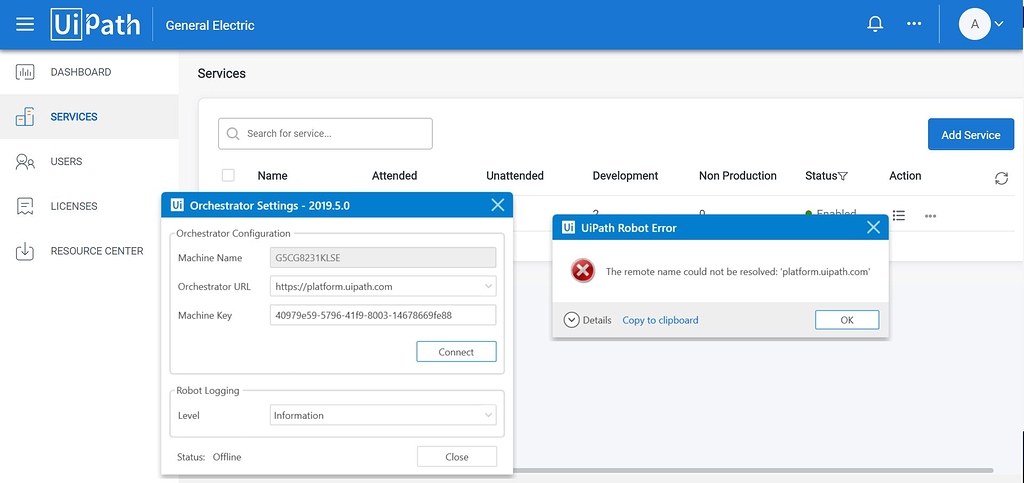Click the Close button in Orchestrator Settings

click(456, 457)
